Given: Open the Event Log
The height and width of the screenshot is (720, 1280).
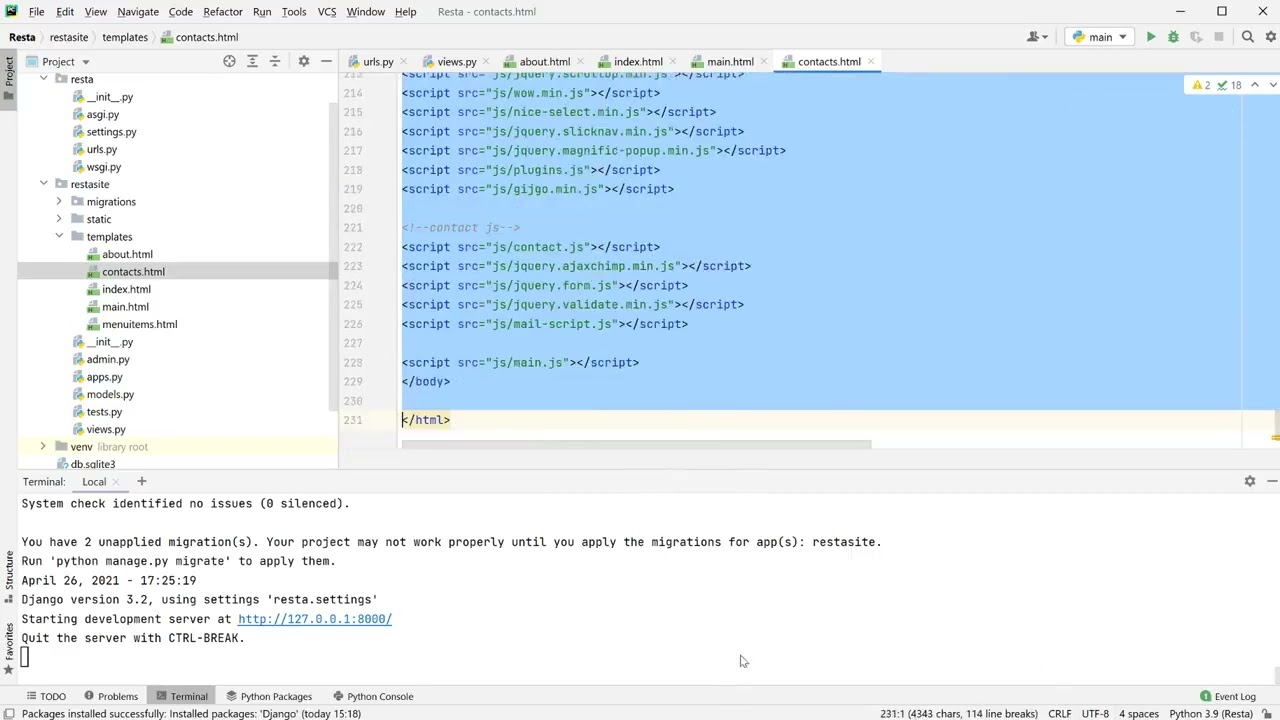Looking at the screenshot, I should pos(1228,696).
